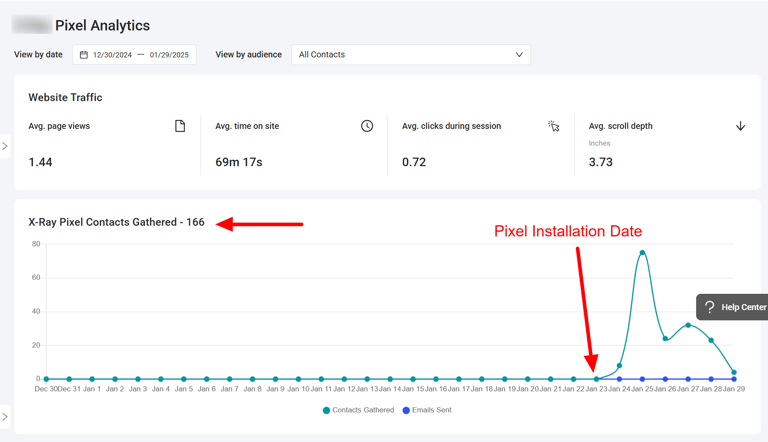Screen dimensions: 768x442
Task: Click the Jan 25 peak data point
Action: click(642, 253)
